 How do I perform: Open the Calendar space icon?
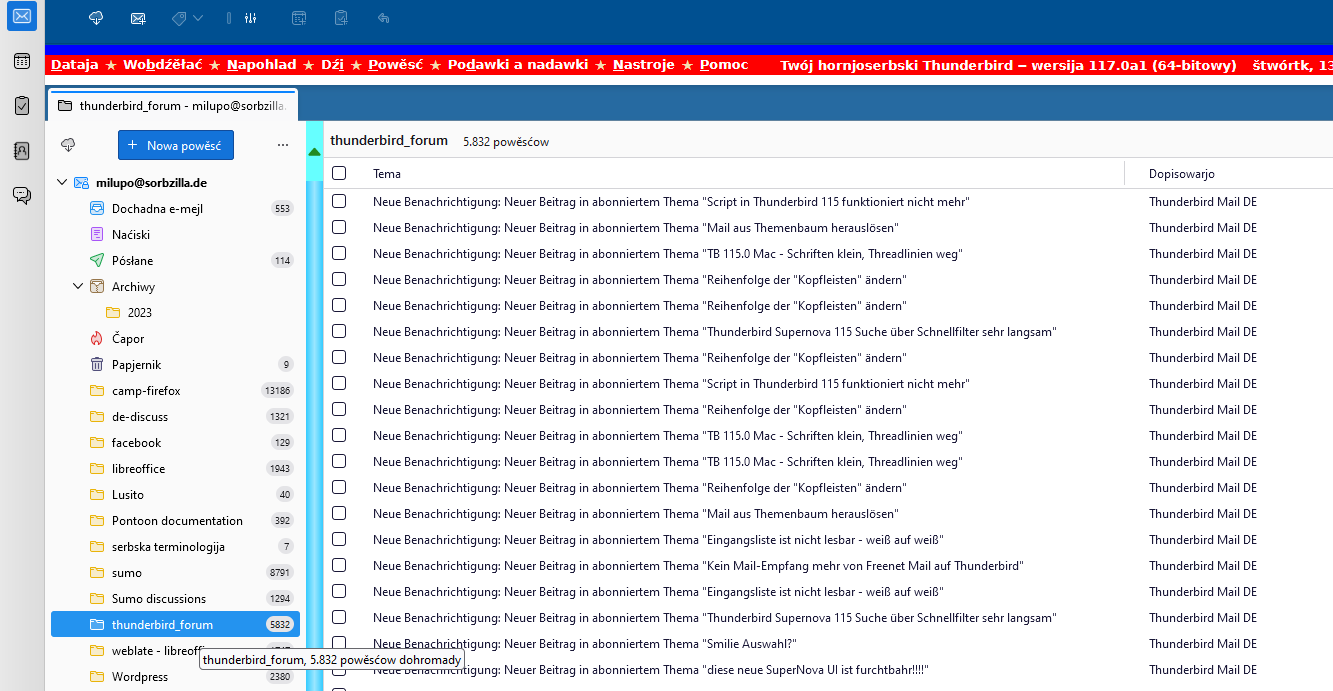click(x=22, y=61)
